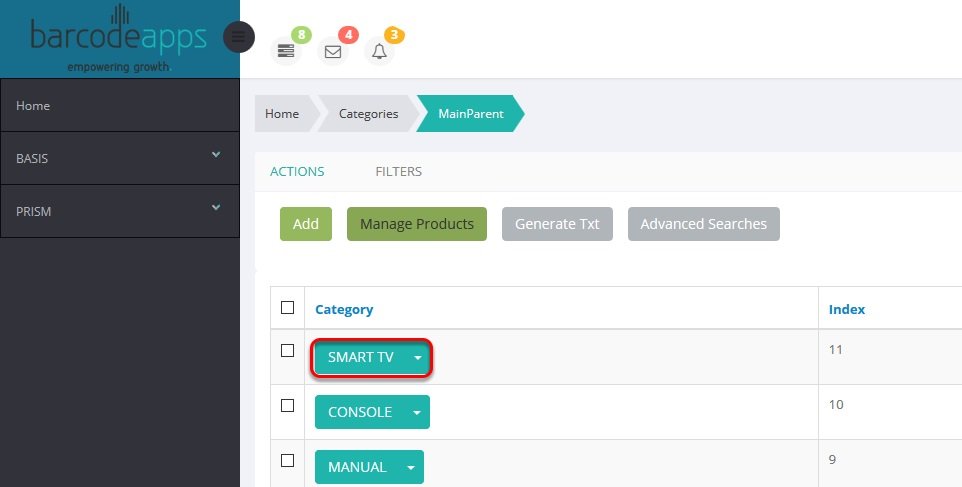
Task: Sort by Category column header
Action: pos(344,309)
